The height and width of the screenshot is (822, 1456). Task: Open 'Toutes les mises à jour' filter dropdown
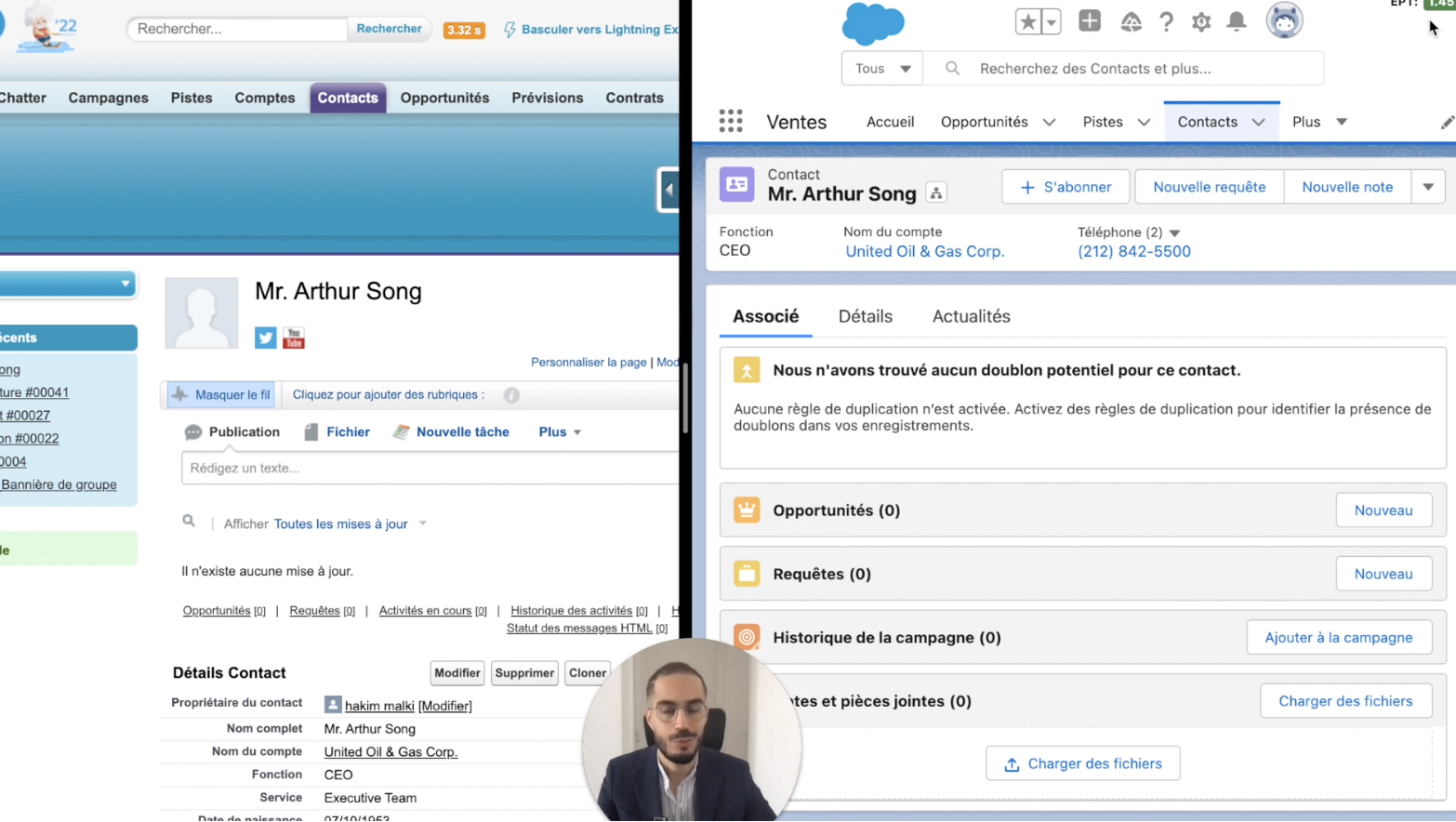pos(351,524)
